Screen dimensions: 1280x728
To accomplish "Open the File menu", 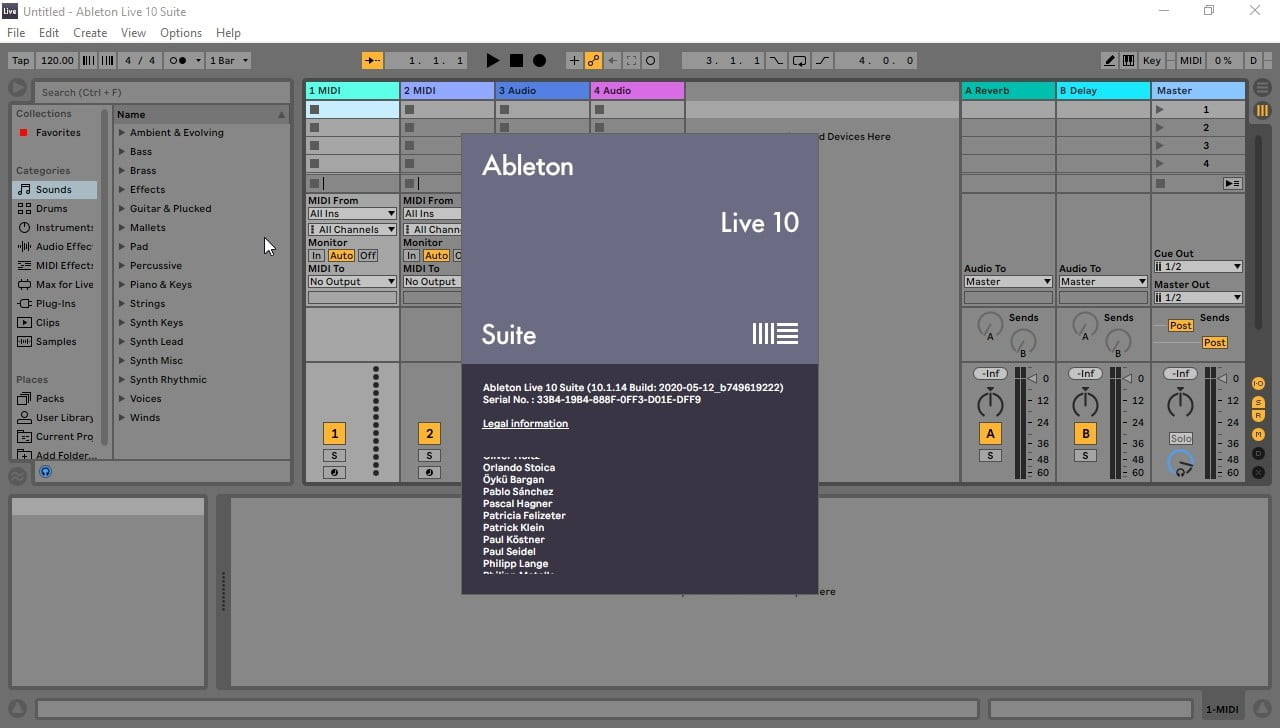I will [16, 33].
